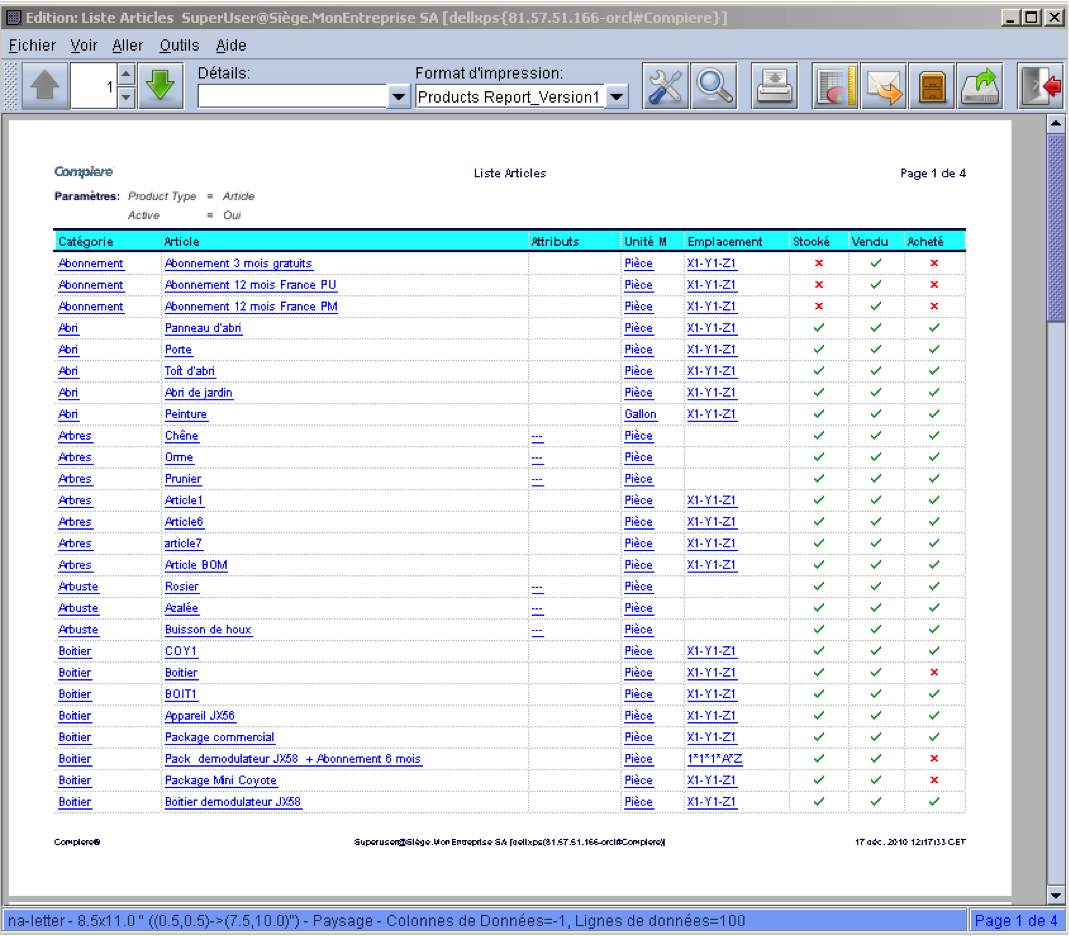Open article Abonnement 3 mois gratuits

[238, 264]
